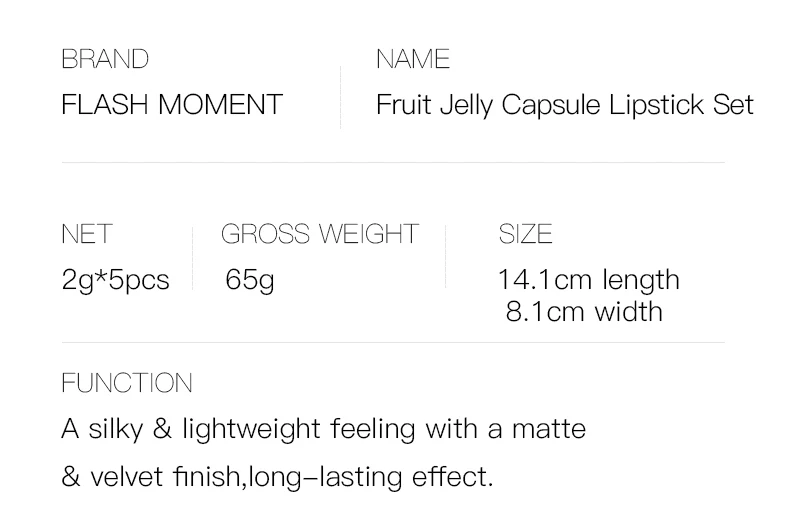The image size is (790, 529).
Task: Click the 'long-lasting effect' phrase
Action: pyautogui.click(x=370, y=476)
